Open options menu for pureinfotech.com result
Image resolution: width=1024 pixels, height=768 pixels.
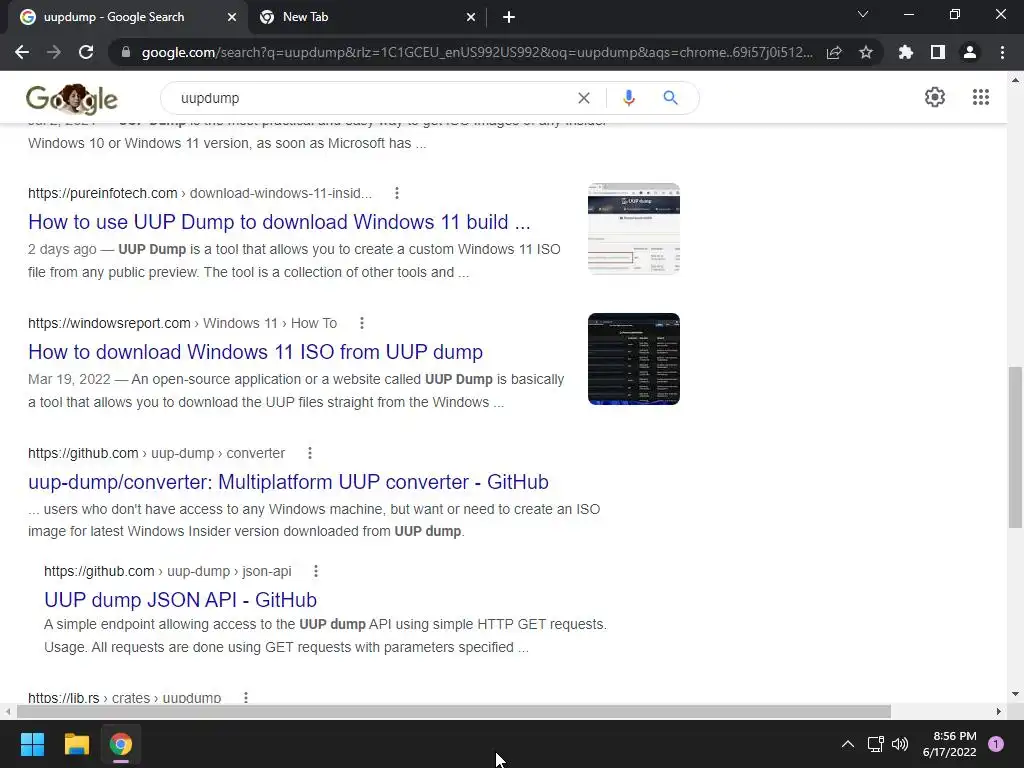click(396, 193)
